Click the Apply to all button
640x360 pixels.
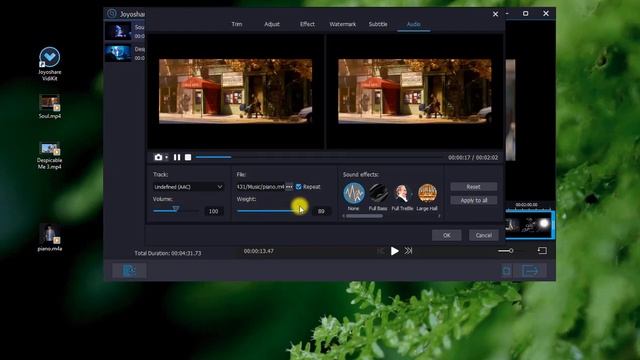tap(473, 200)
